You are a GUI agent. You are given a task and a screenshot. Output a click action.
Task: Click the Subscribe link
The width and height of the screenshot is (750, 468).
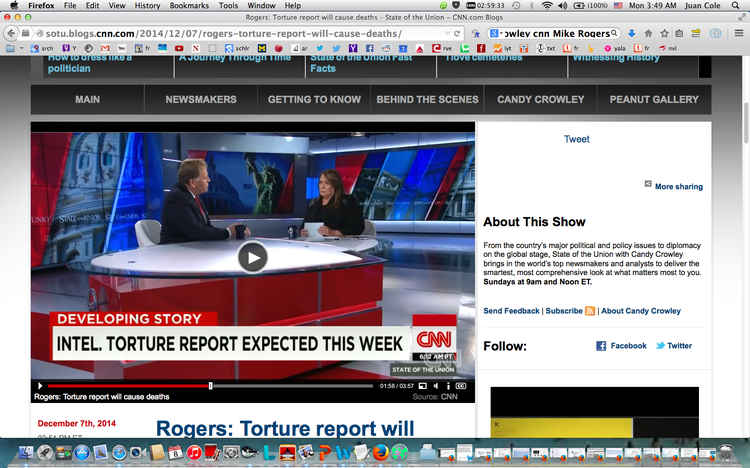click(x=564, y=311)
